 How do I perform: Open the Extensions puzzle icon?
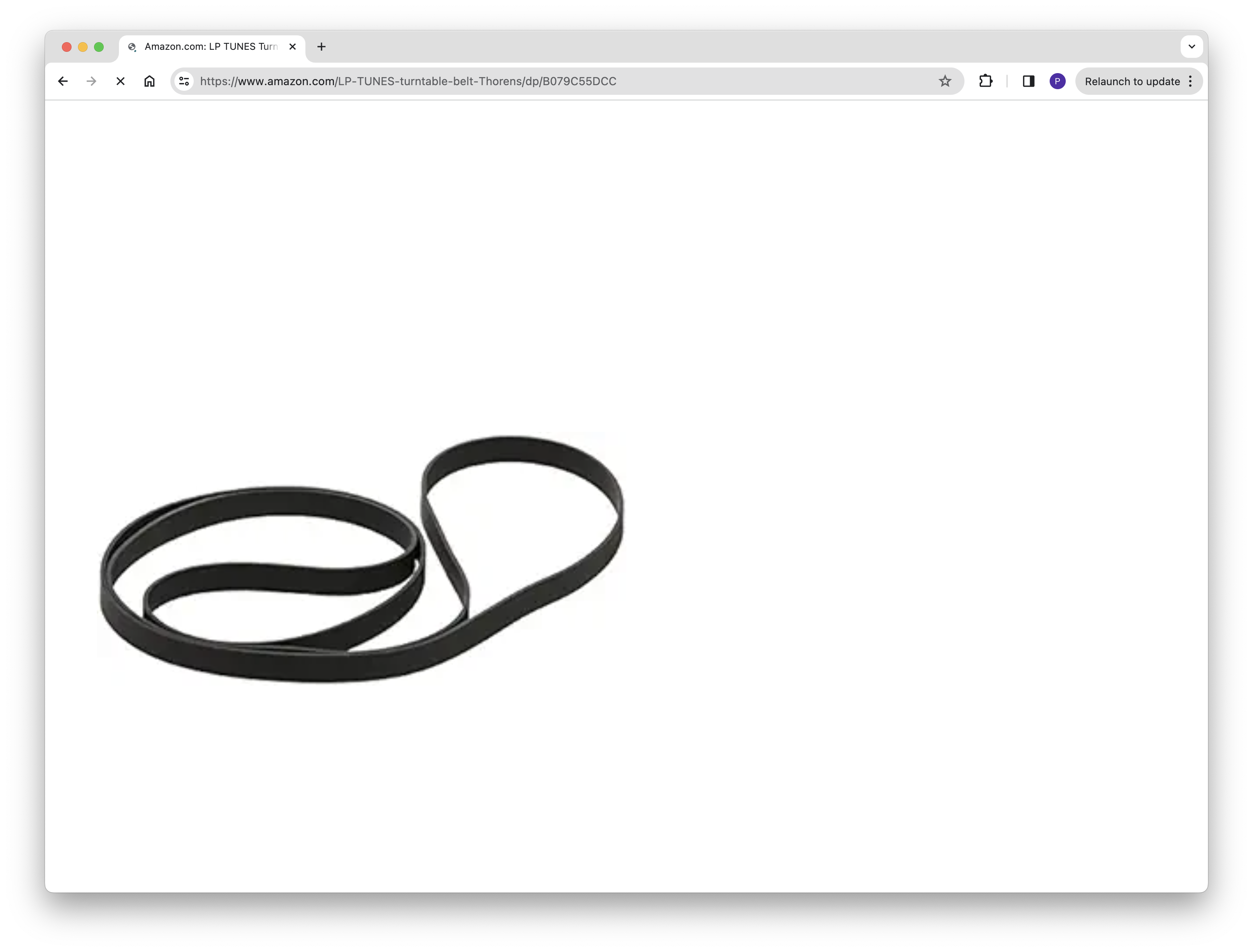[985, 81]
